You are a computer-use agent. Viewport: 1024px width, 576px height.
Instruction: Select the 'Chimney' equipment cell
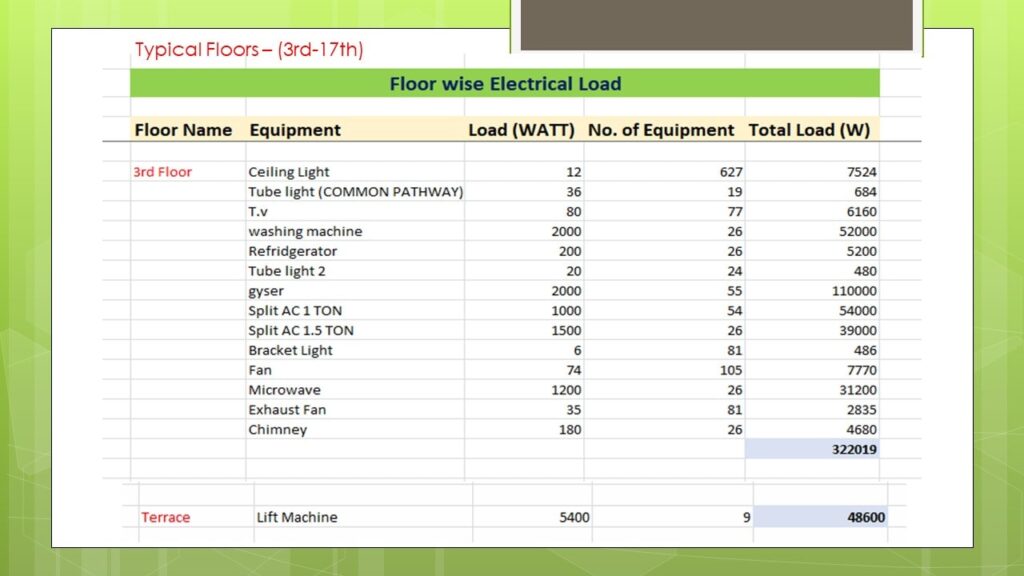click(278, 430)
